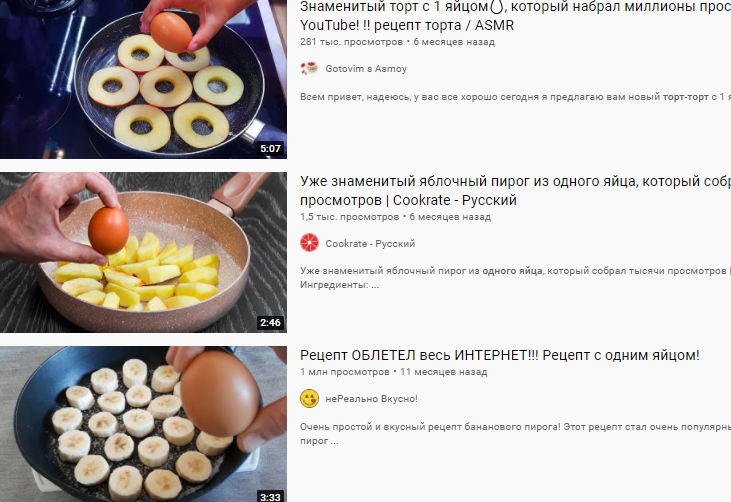The height and width of the screenshot is (502, 731).
Task: Click banana pie description Очень простой и вкусный
Action: [x=515, y=433]
